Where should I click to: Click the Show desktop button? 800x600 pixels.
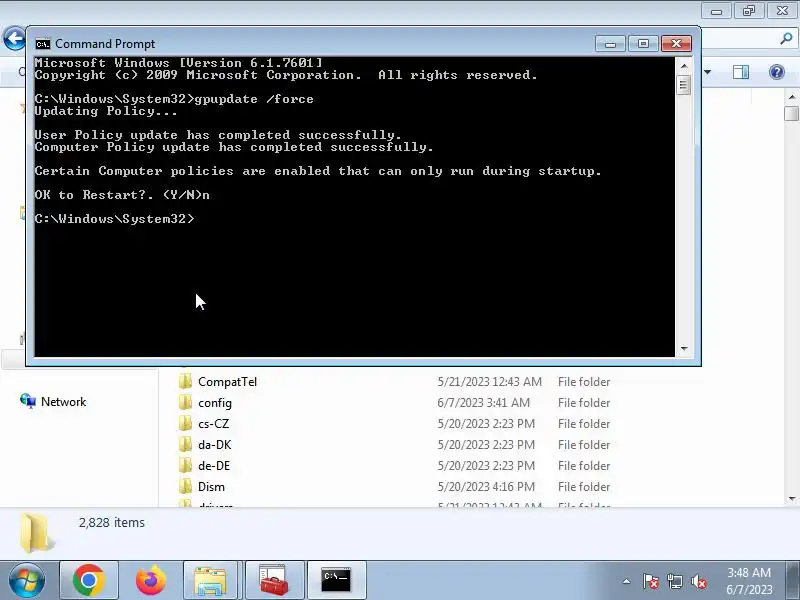pyautogui.click(x=794, y=580)
